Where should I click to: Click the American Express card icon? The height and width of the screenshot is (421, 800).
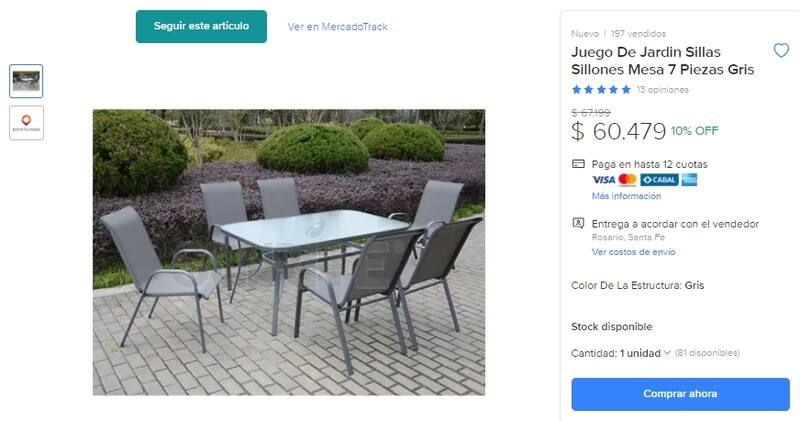(689, 180)
